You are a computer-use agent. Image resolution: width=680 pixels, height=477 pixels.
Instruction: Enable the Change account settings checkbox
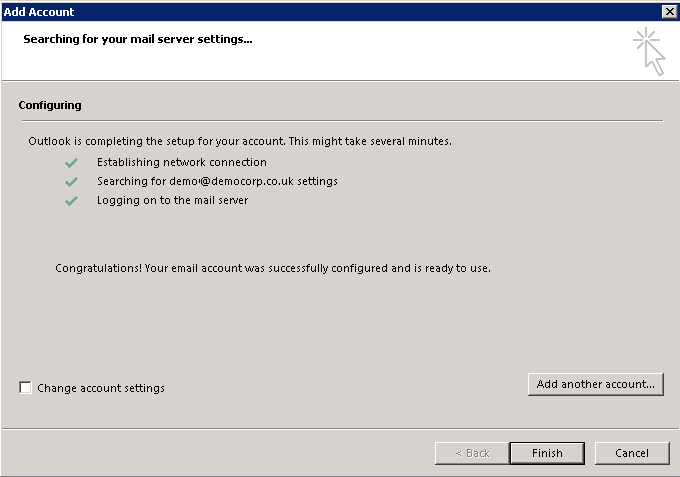(26, 388)
